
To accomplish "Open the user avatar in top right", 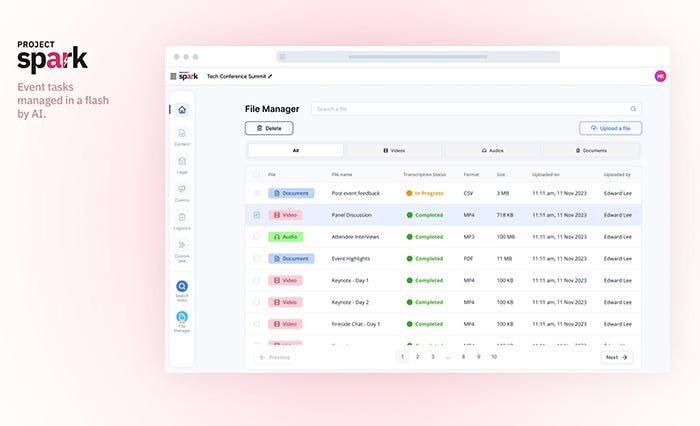I will [660, 76].
